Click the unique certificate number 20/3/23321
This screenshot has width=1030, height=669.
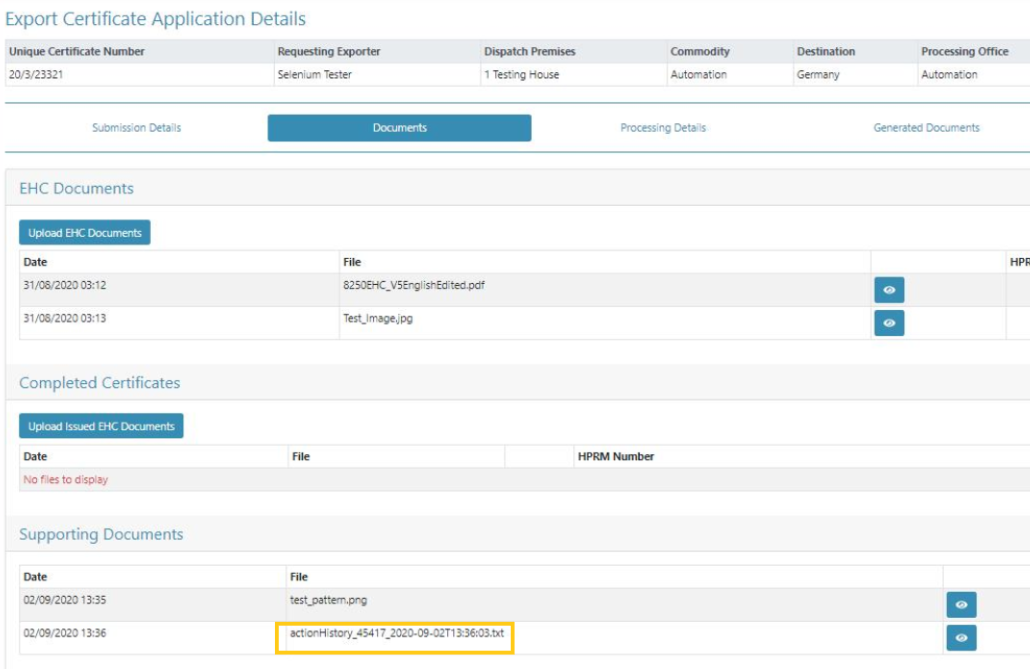click(x=37, y=75)
